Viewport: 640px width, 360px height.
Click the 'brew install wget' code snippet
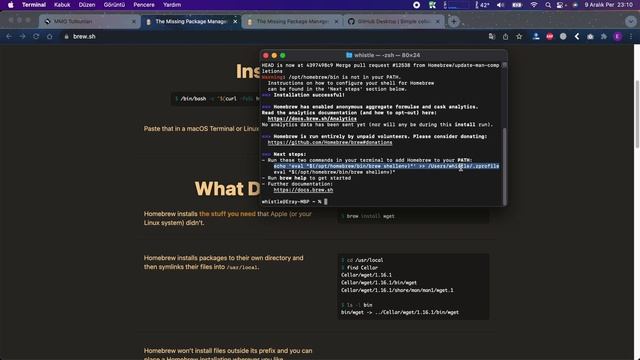[413, 216]
